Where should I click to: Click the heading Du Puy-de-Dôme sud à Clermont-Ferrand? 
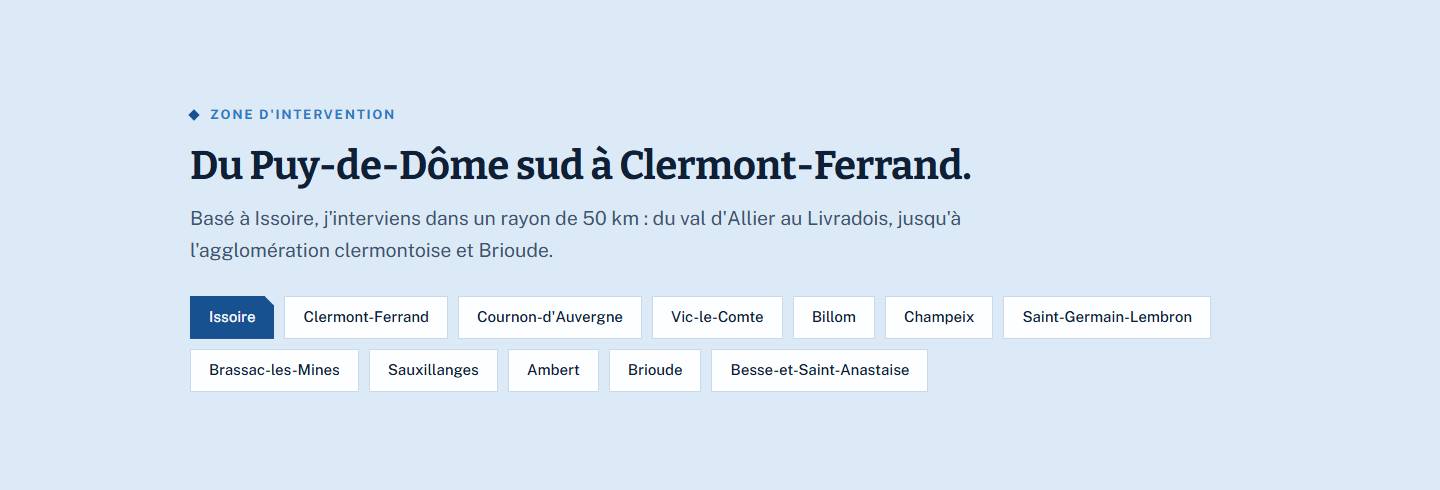pyautogui.click(x=580, y=166)
